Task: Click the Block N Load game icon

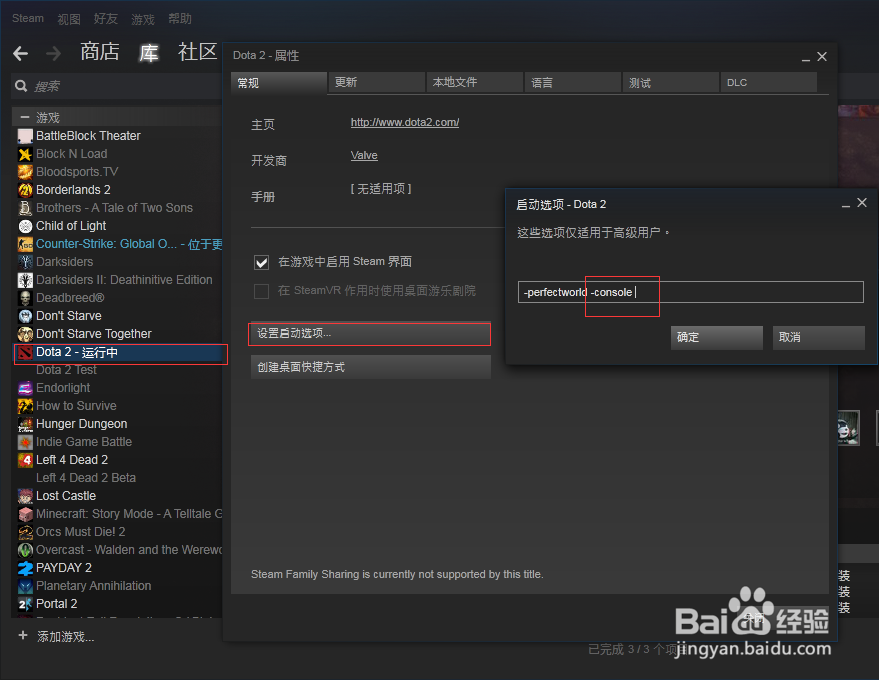Action: click(25, 154)
